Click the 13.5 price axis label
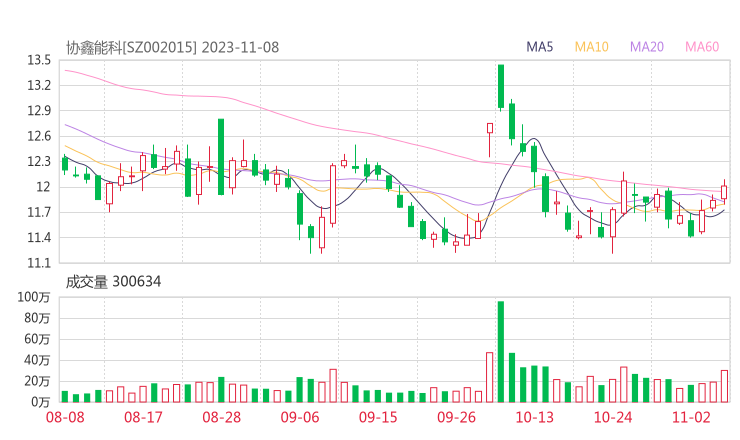 click(39, 60)
